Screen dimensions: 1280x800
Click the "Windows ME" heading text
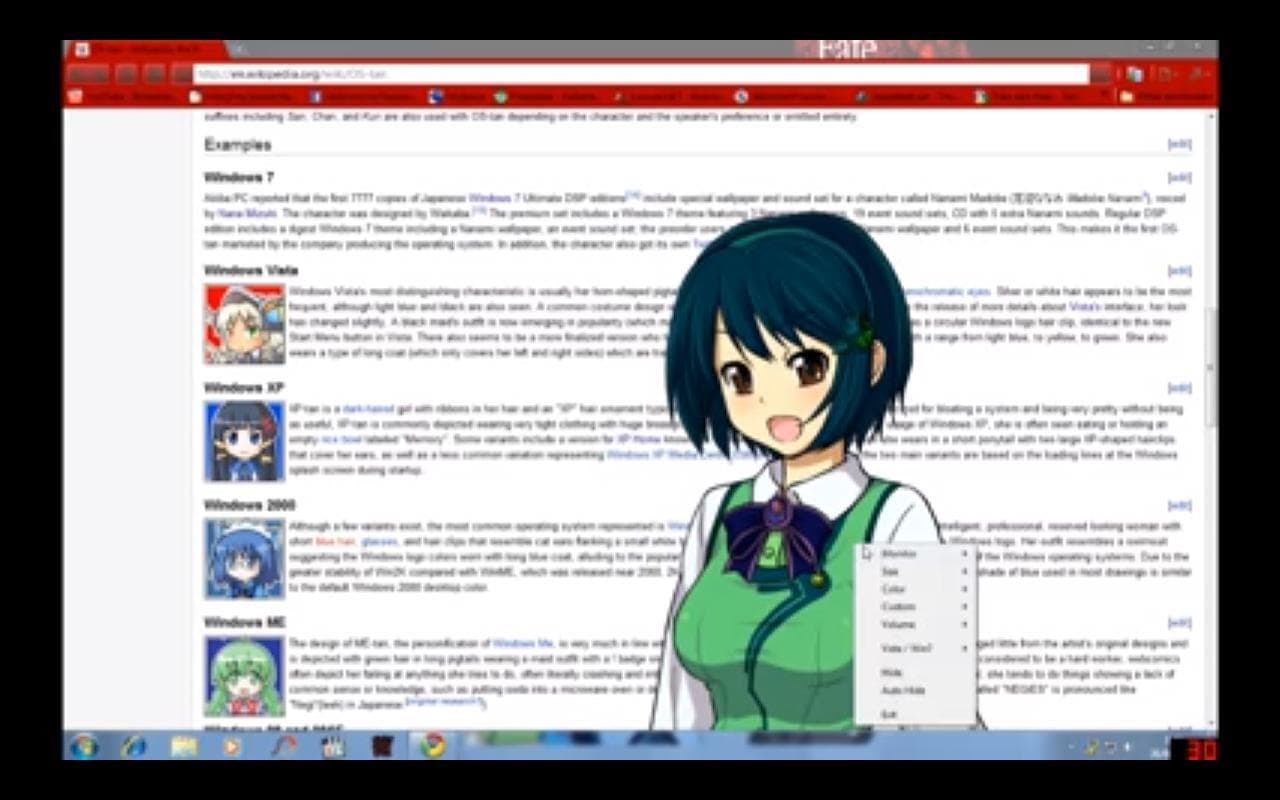coord(244,623)
